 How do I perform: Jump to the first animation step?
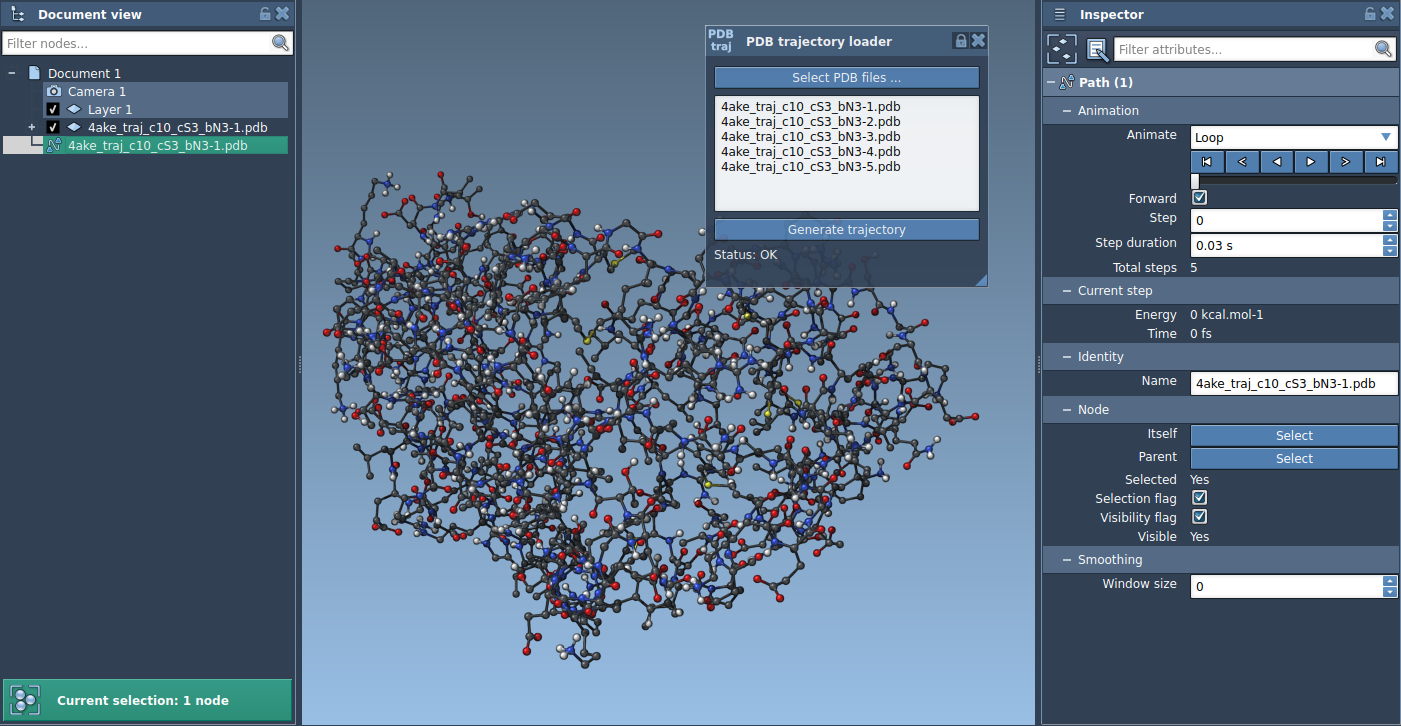(1207, 161)
